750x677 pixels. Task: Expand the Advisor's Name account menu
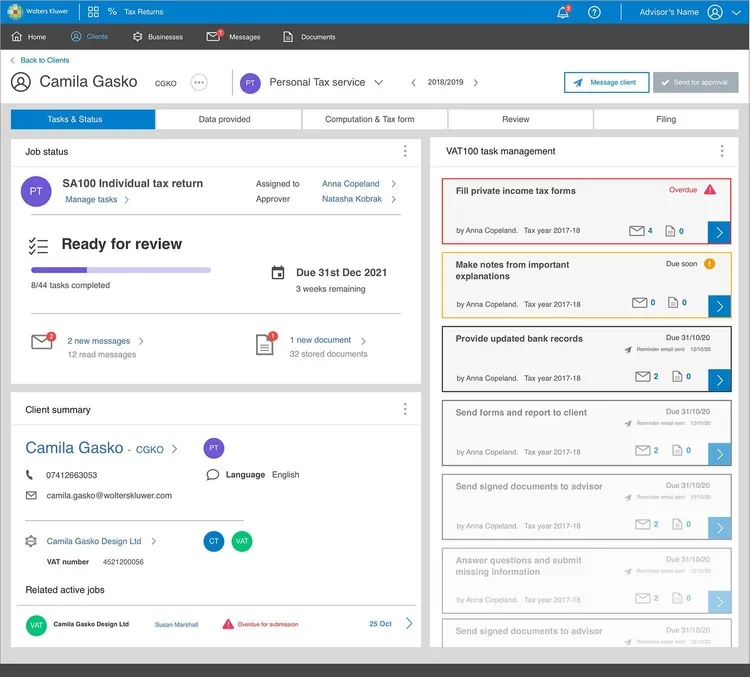tap(736, 12)
